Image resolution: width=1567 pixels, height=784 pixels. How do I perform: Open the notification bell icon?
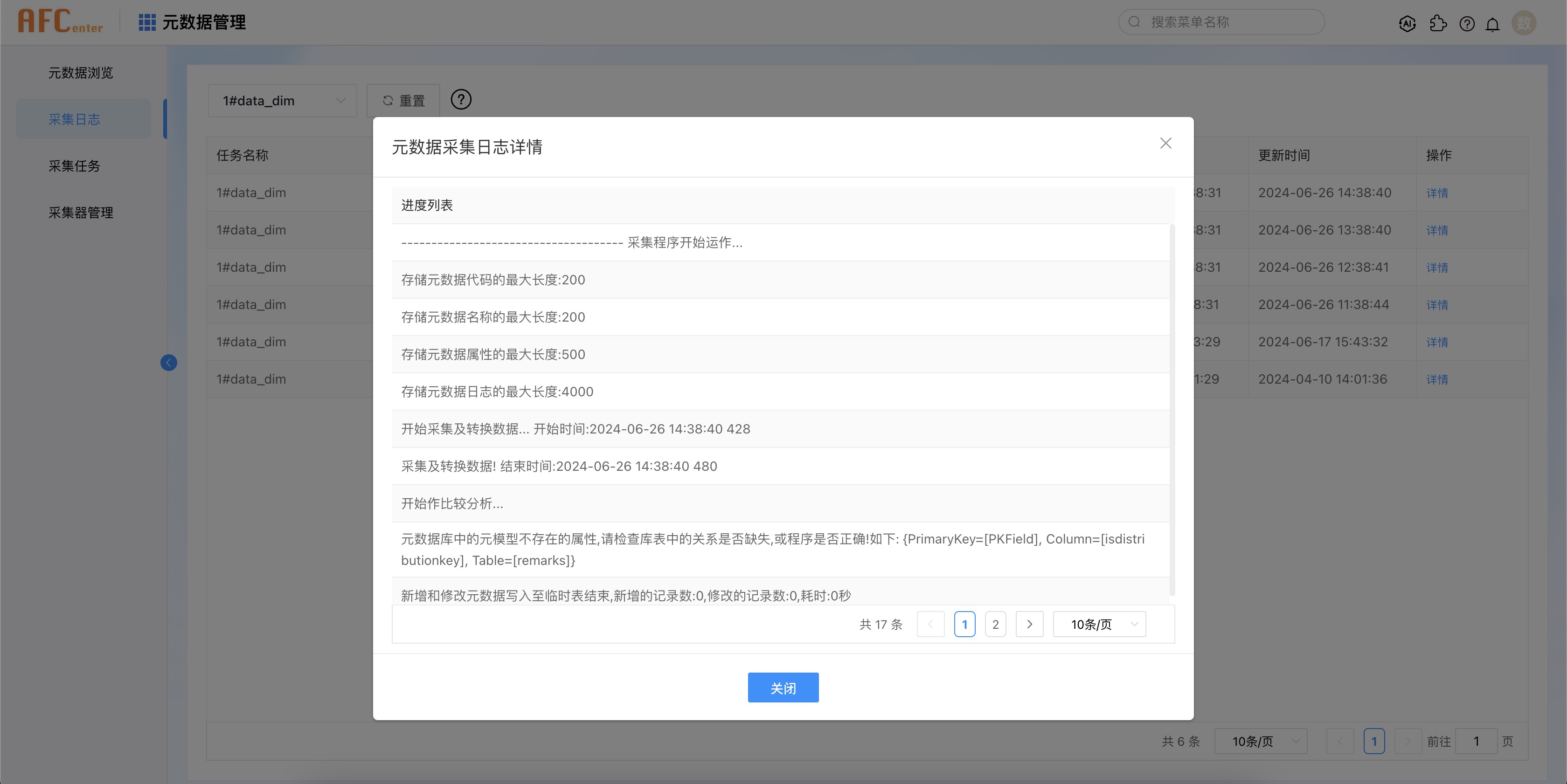tap(1492, 24)
